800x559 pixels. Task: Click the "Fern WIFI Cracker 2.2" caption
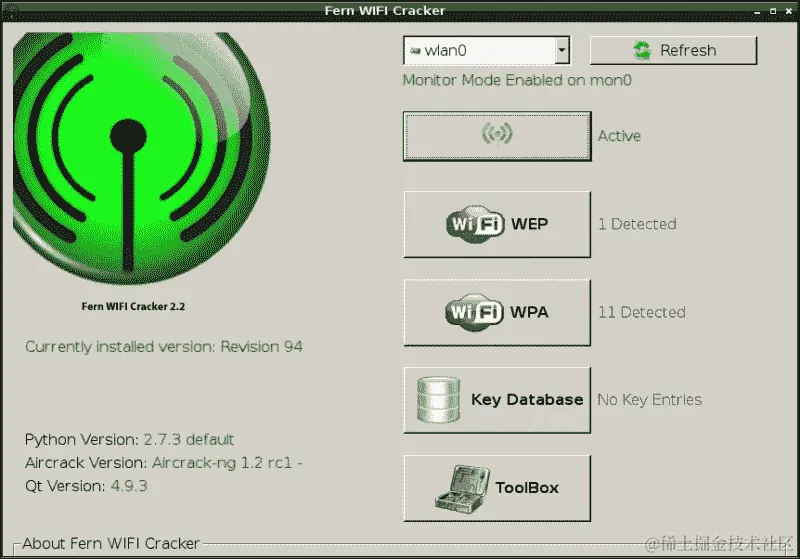point(133,307)
